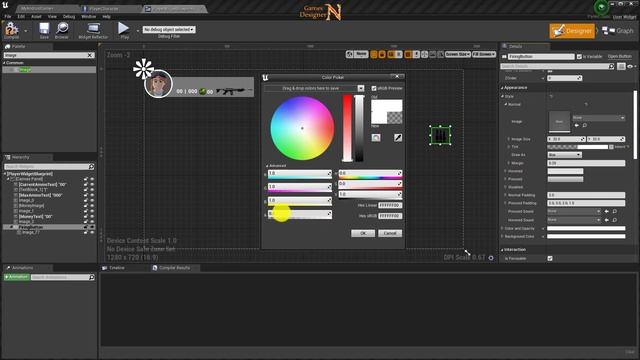Screen dimensions: 640x360
Task: Toggle visibility of Canvas Panel row
Action: click(92, 179)
